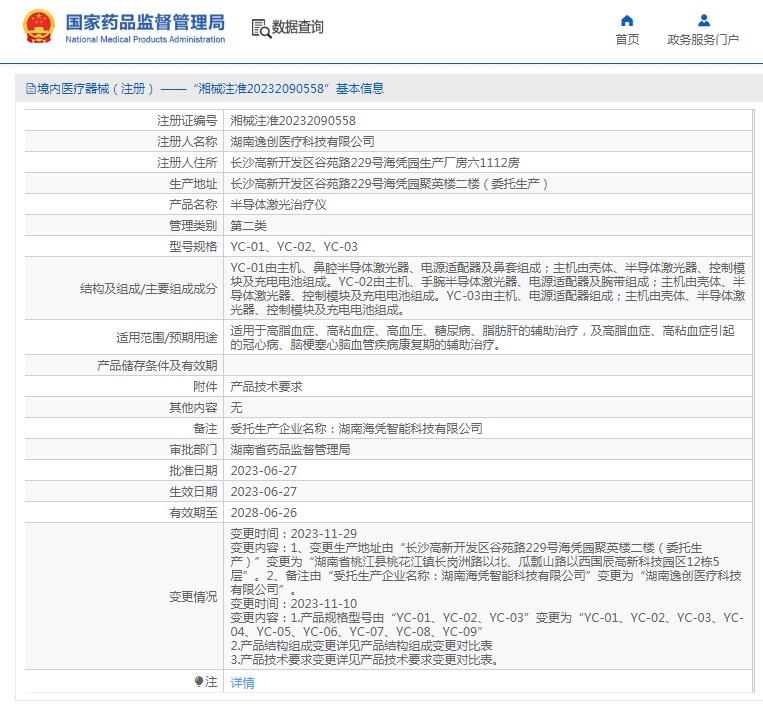
Task: Click the 注册人住所 address value
Action: [x=375, y=162]
